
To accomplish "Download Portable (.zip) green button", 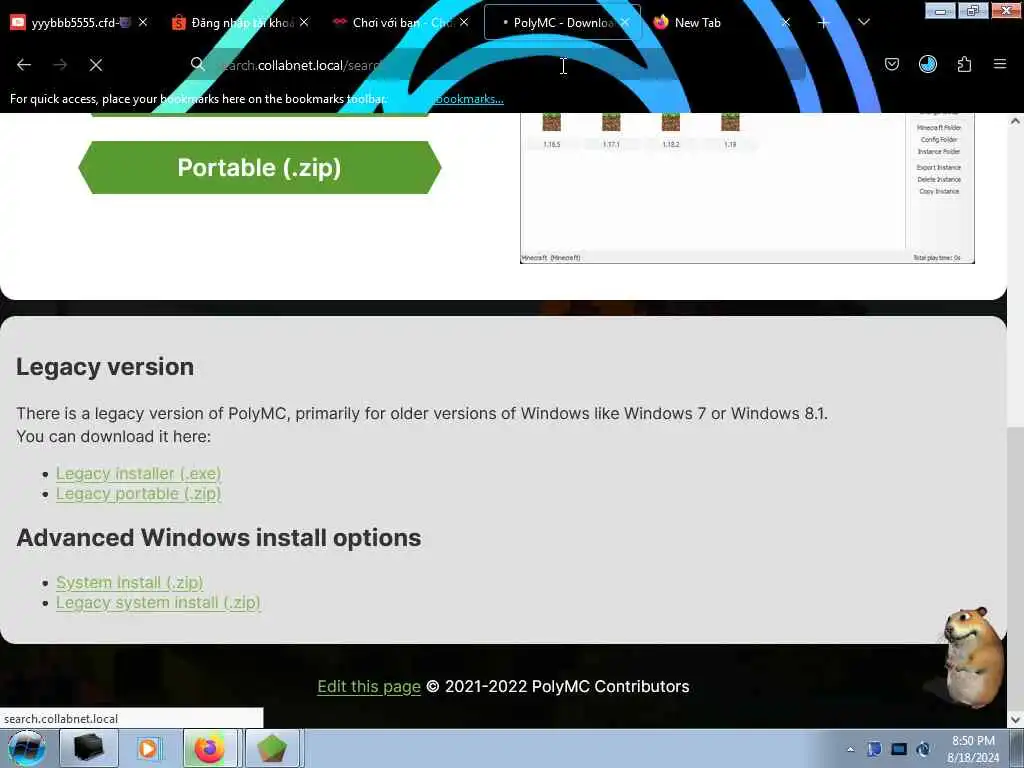I will tap(260, 168).
